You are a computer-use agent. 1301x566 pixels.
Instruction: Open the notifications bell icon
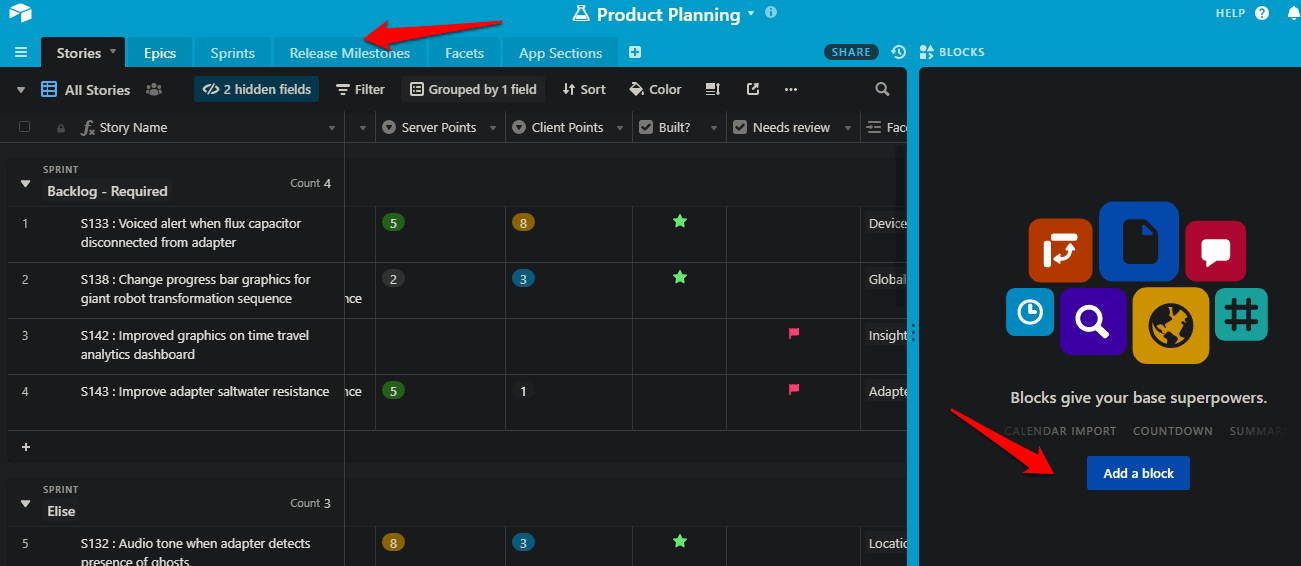point(1294,13)
